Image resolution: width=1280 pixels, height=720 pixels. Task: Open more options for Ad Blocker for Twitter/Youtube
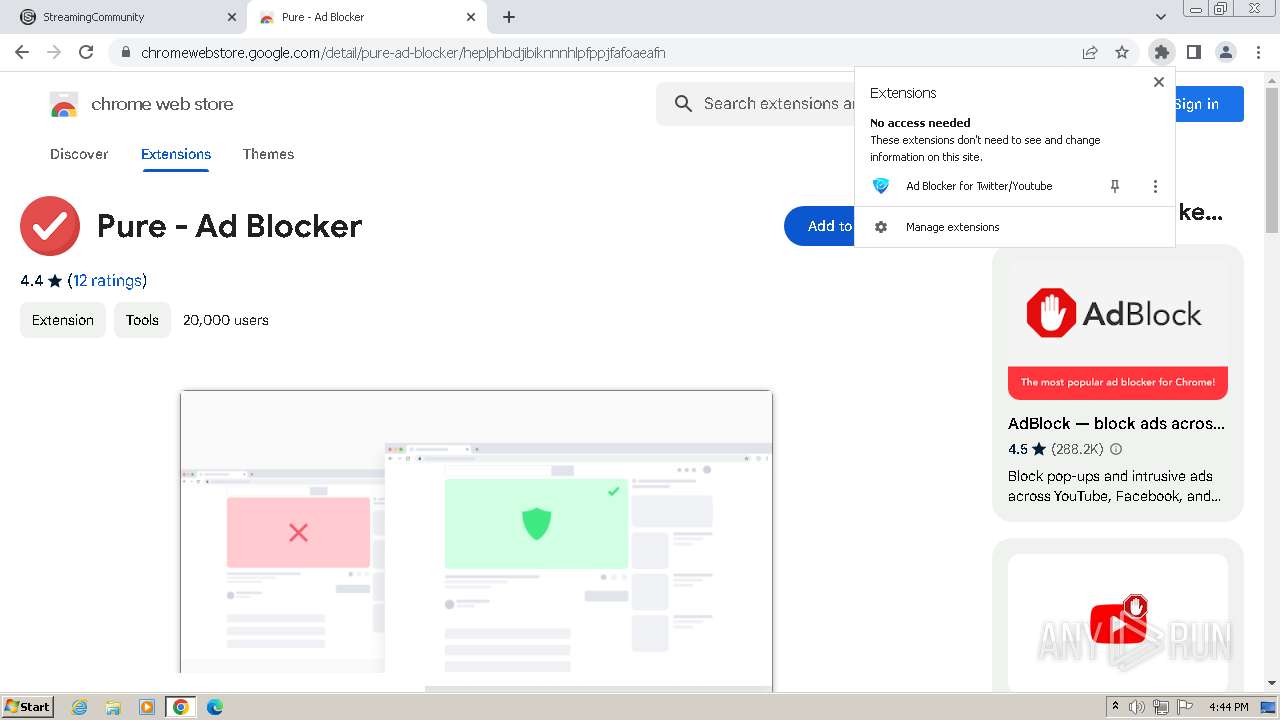[1155, 186]
